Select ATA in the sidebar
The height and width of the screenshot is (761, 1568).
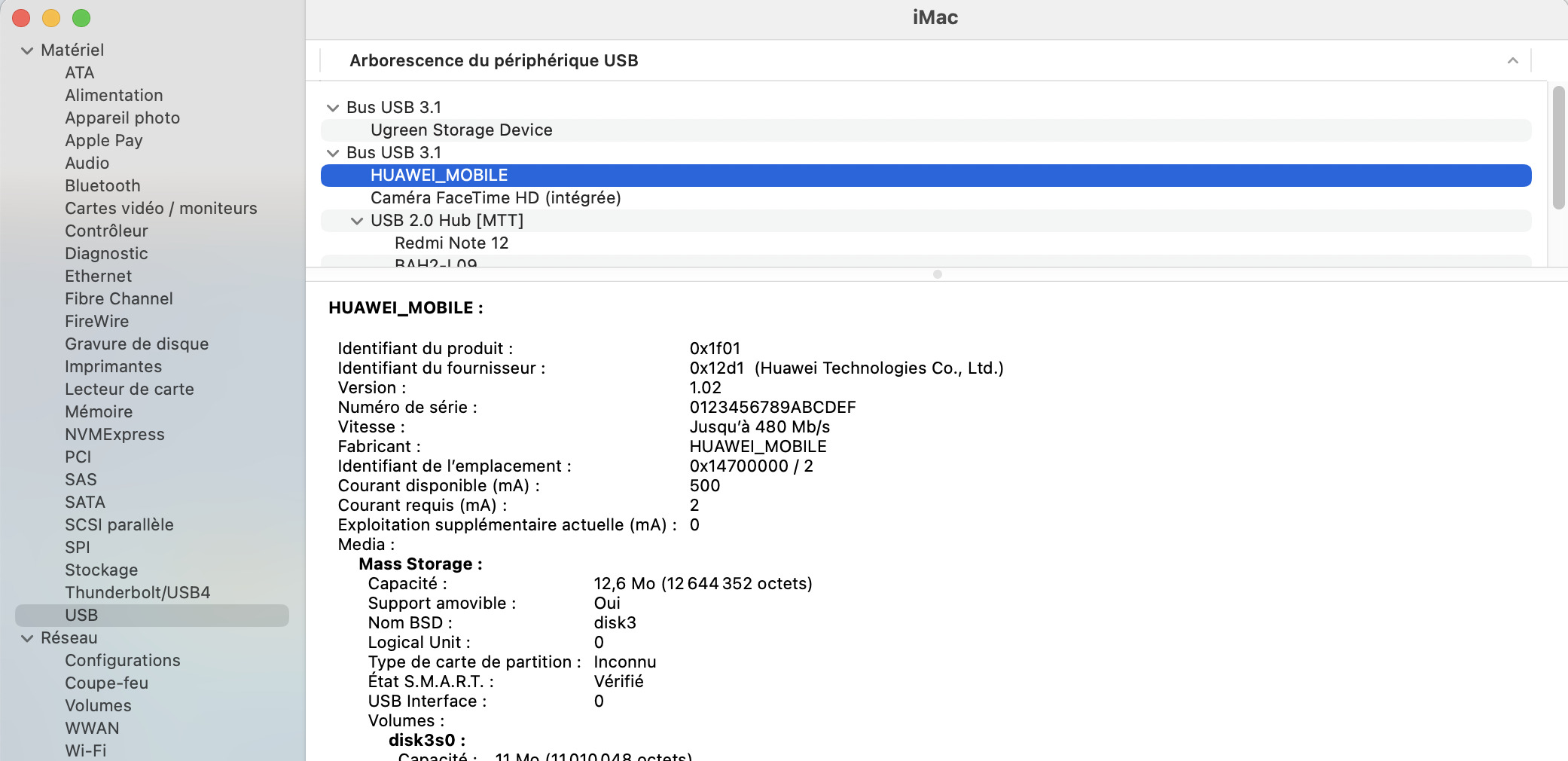tap(79, 72)
